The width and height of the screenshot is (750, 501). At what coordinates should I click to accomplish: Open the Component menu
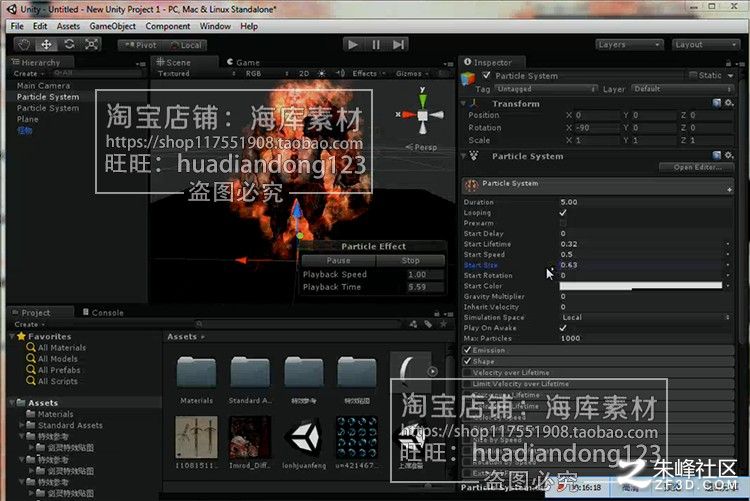tap(167, 26)
